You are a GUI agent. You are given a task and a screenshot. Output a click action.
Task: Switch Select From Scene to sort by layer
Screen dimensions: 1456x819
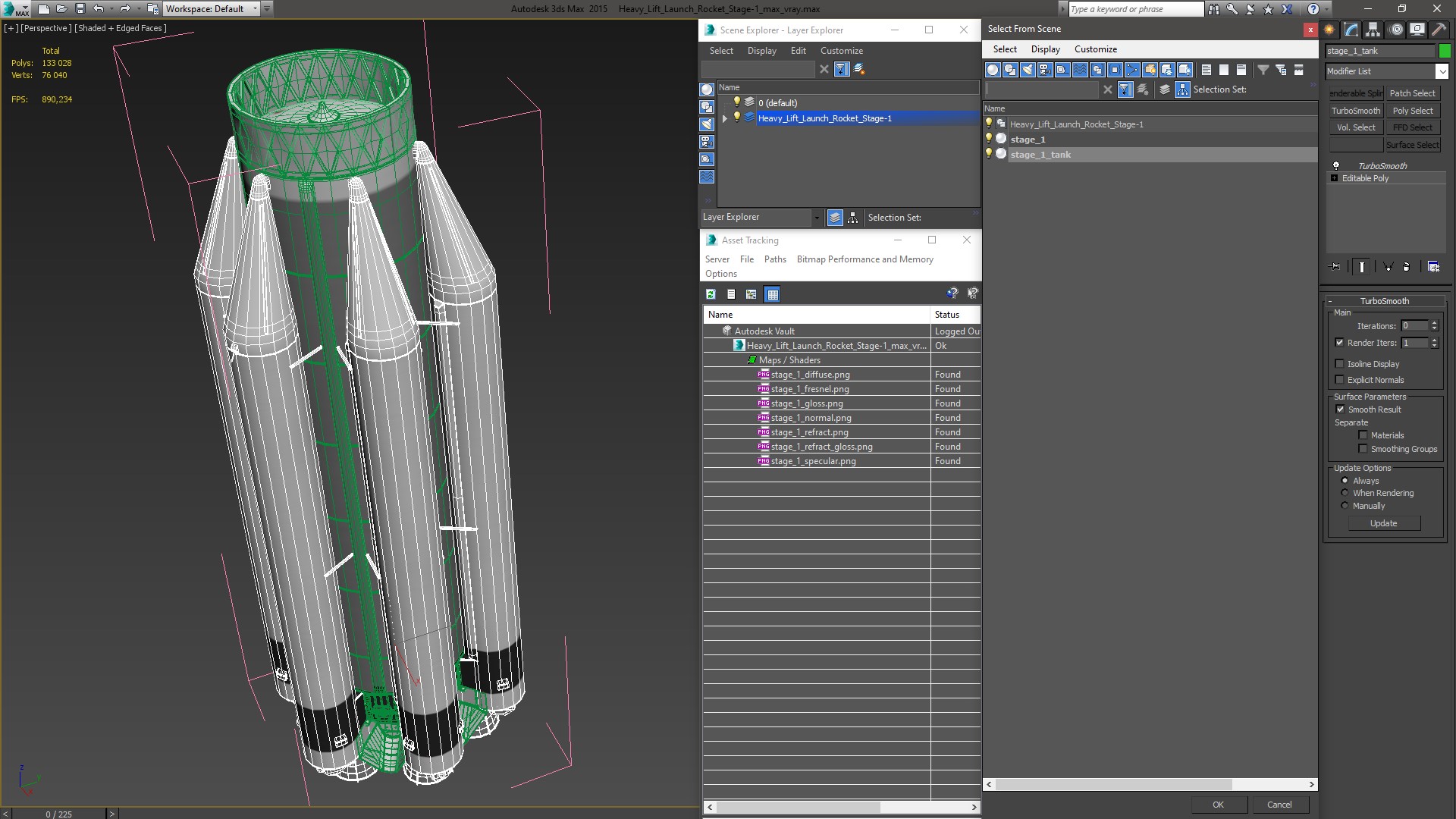point(1165,89)
